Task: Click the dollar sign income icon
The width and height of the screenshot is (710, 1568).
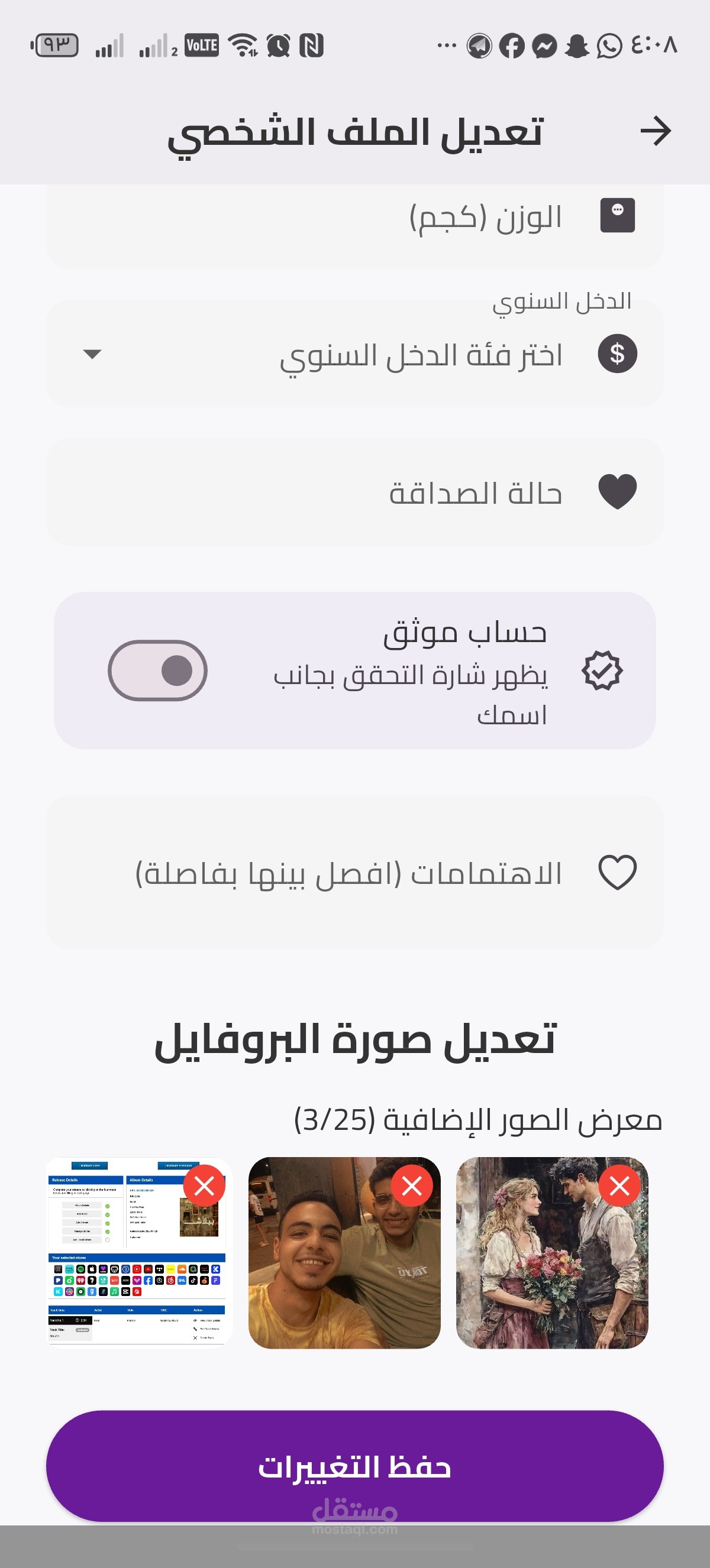Action: 618,354
